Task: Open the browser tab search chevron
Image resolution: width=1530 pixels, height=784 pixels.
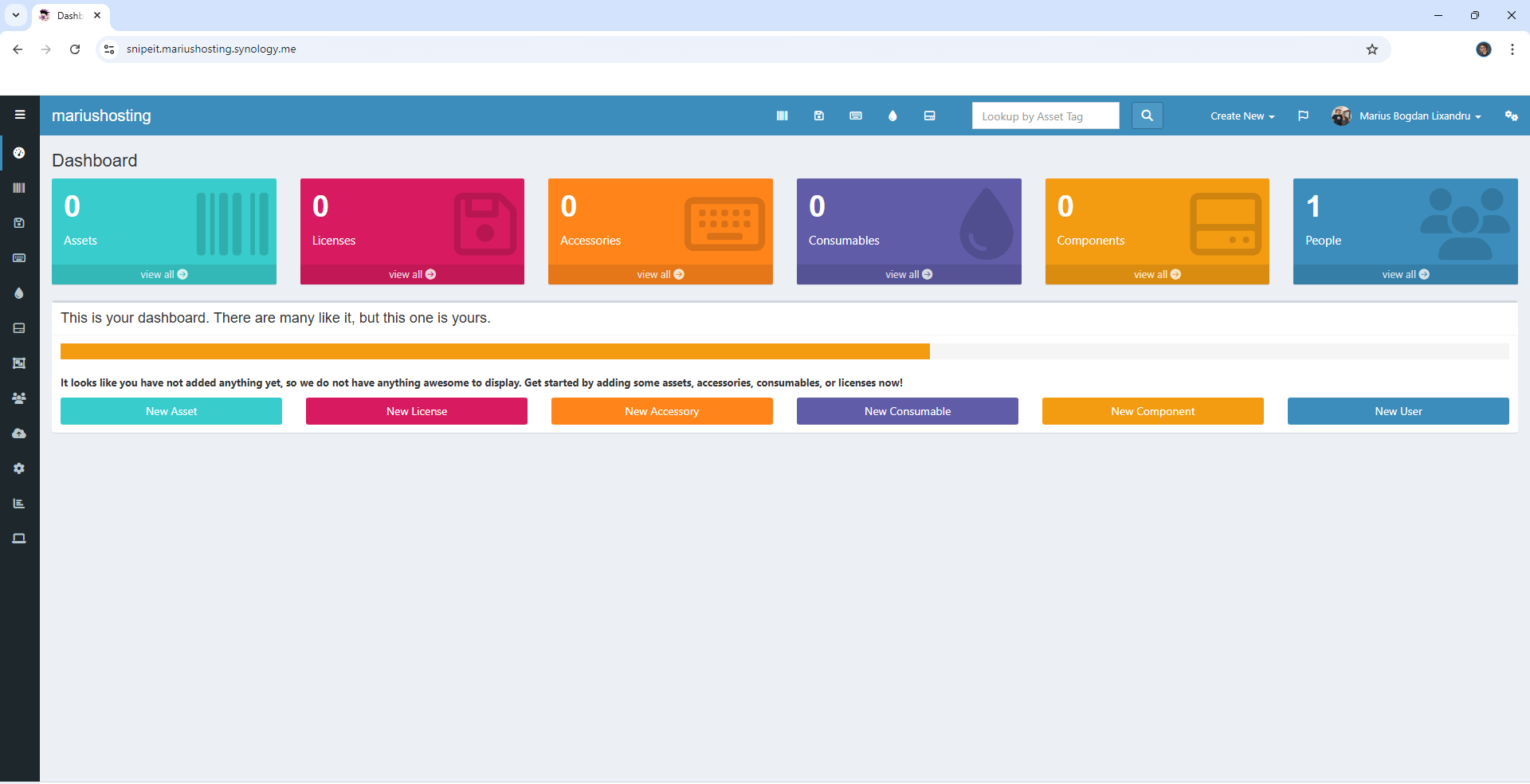Action: [x=15, y=15]
